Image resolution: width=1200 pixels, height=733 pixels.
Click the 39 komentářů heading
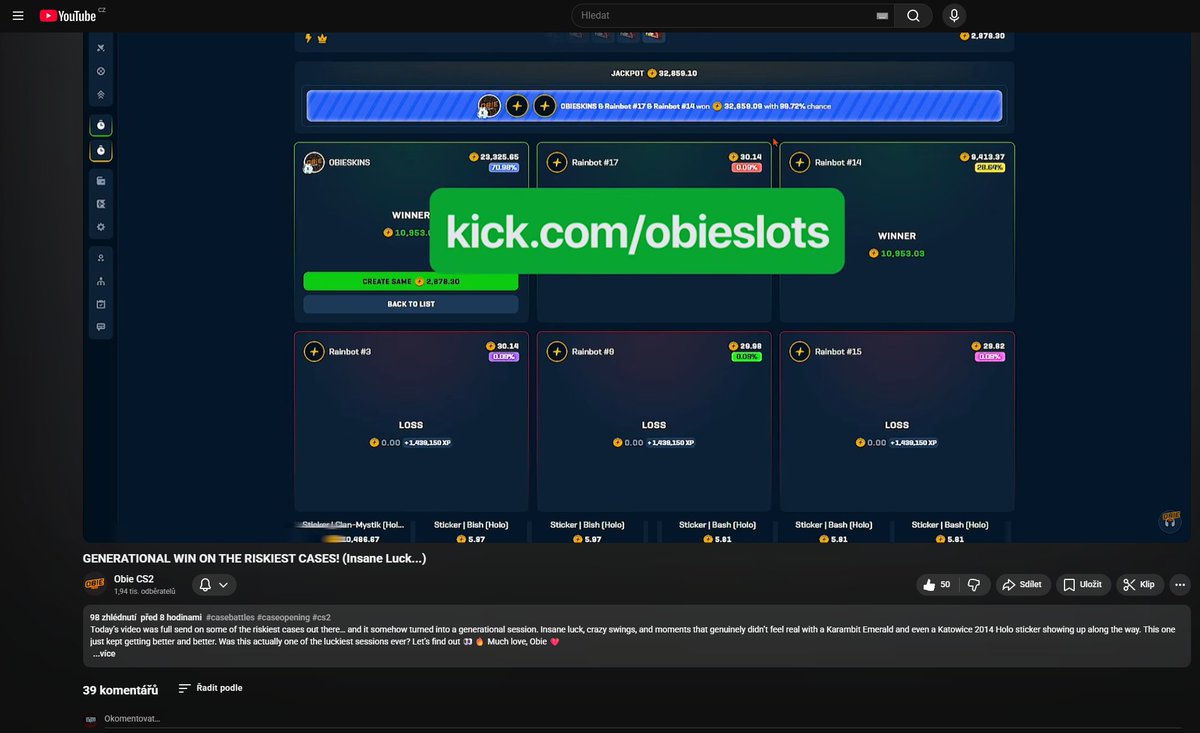[x=121, y=690]
